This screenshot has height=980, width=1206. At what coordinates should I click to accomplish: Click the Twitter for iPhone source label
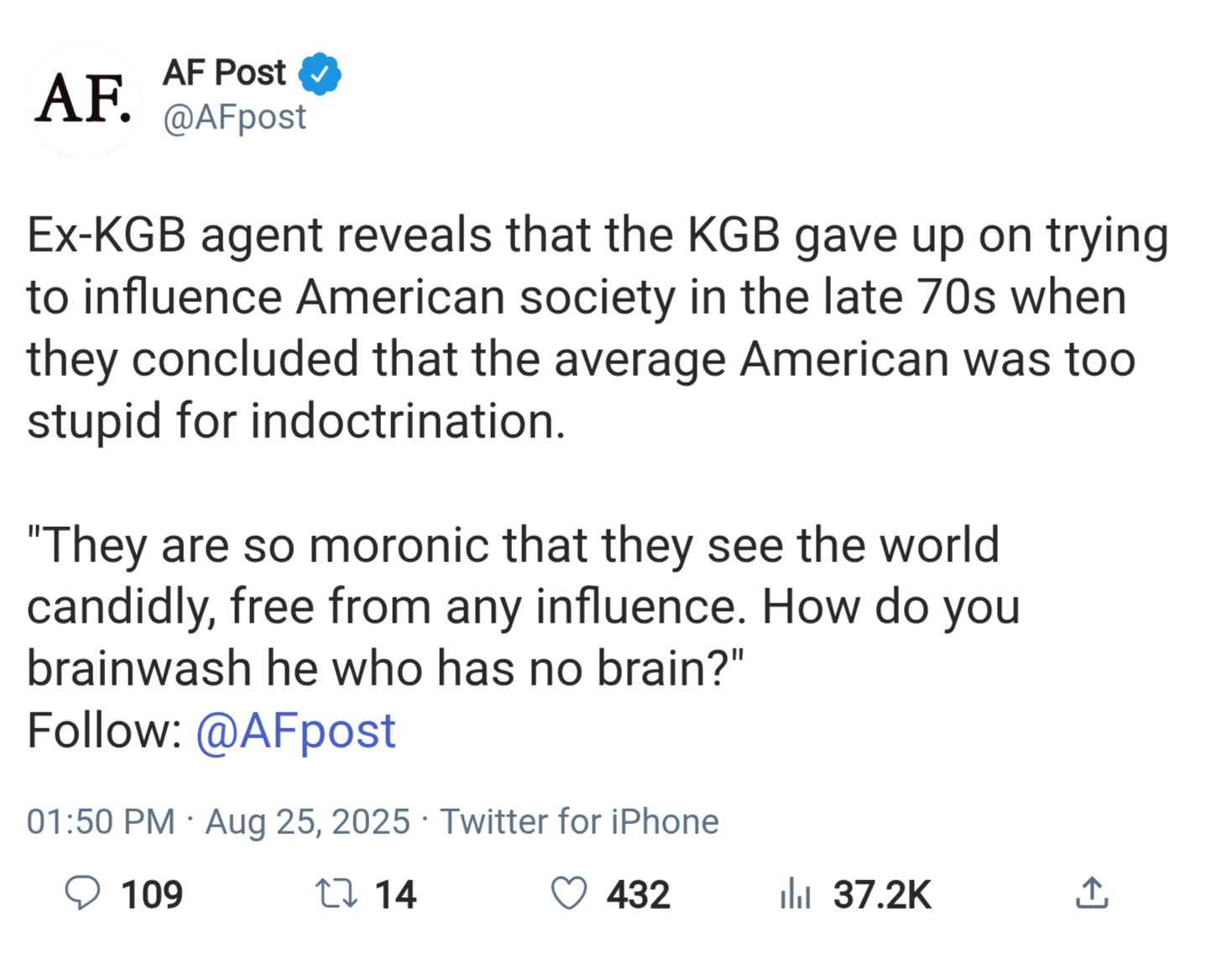pyautogui.click(x=579, y=821)
